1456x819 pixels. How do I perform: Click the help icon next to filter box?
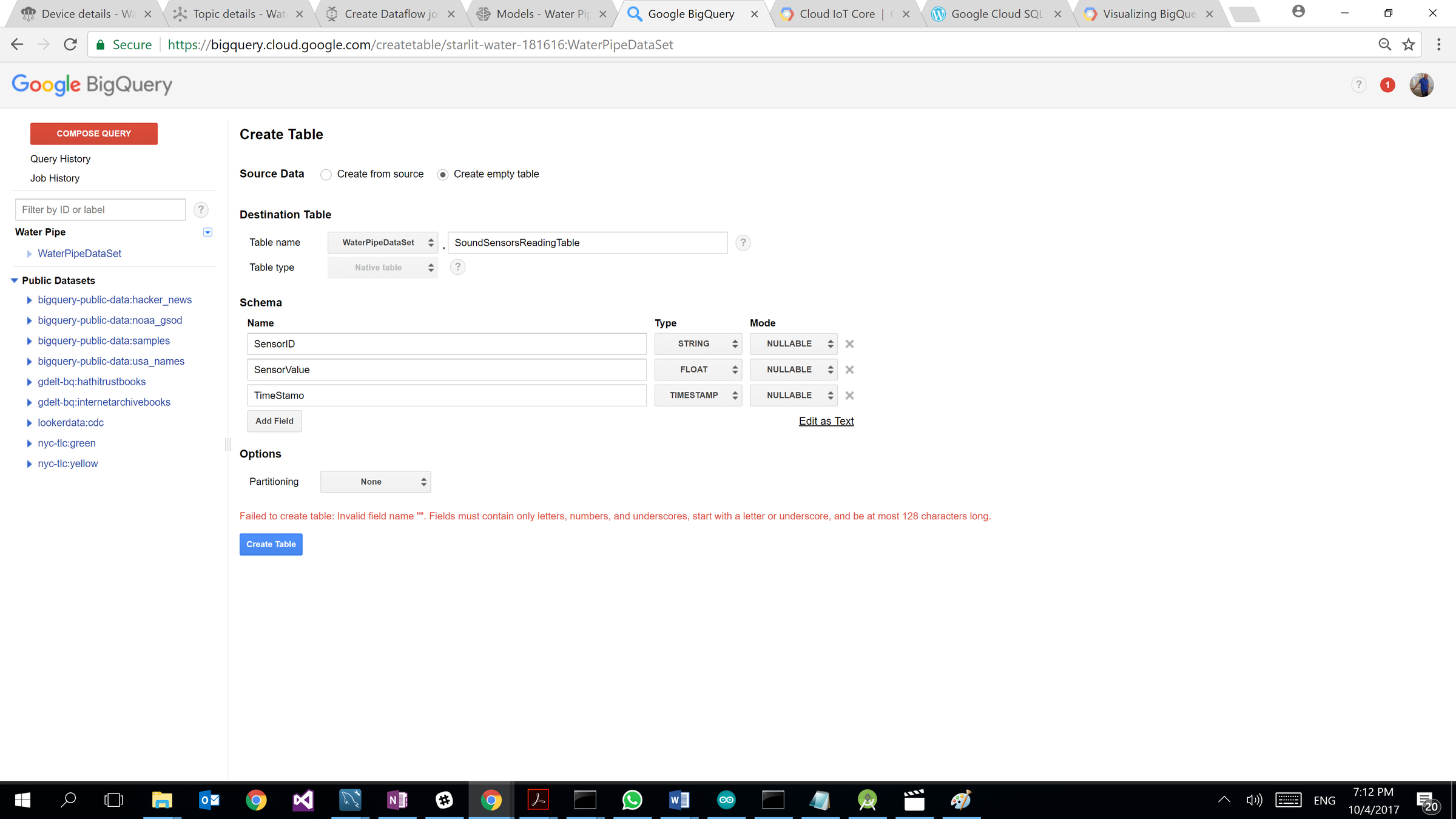(201, 210)
